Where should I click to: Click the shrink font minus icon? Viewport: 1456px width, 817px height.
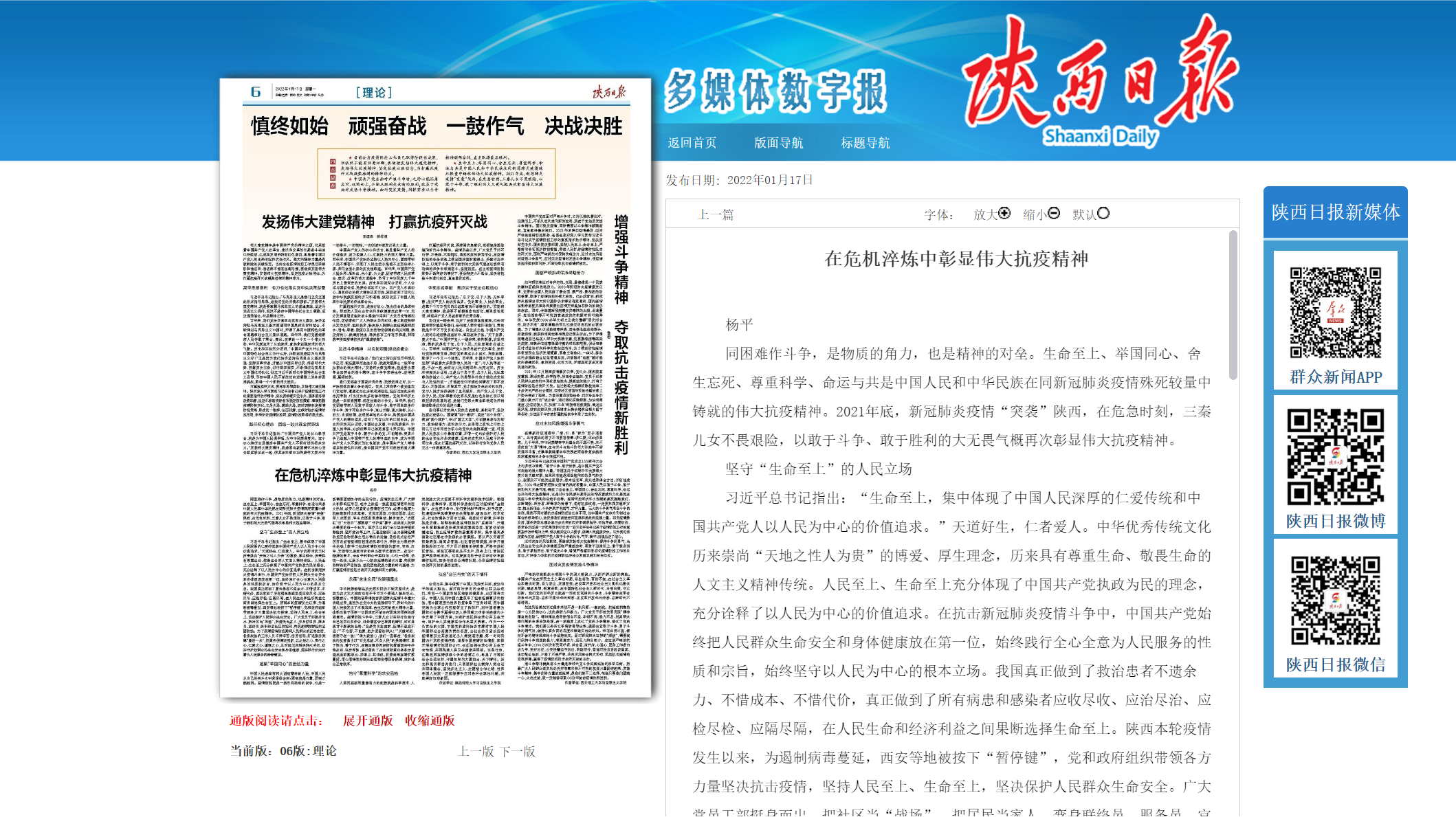tap(1054, 214)
